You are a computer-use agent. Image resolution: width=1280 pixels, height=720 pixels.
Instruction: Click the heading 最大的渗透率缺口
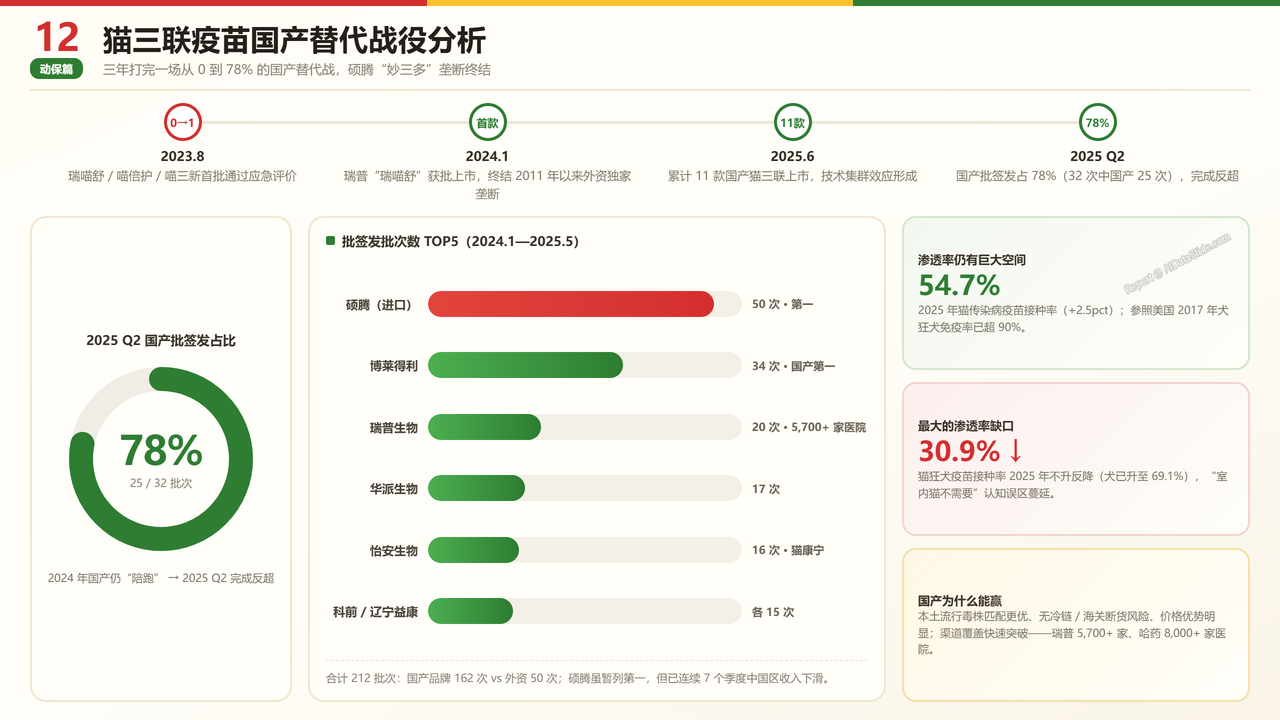[966, 426]
